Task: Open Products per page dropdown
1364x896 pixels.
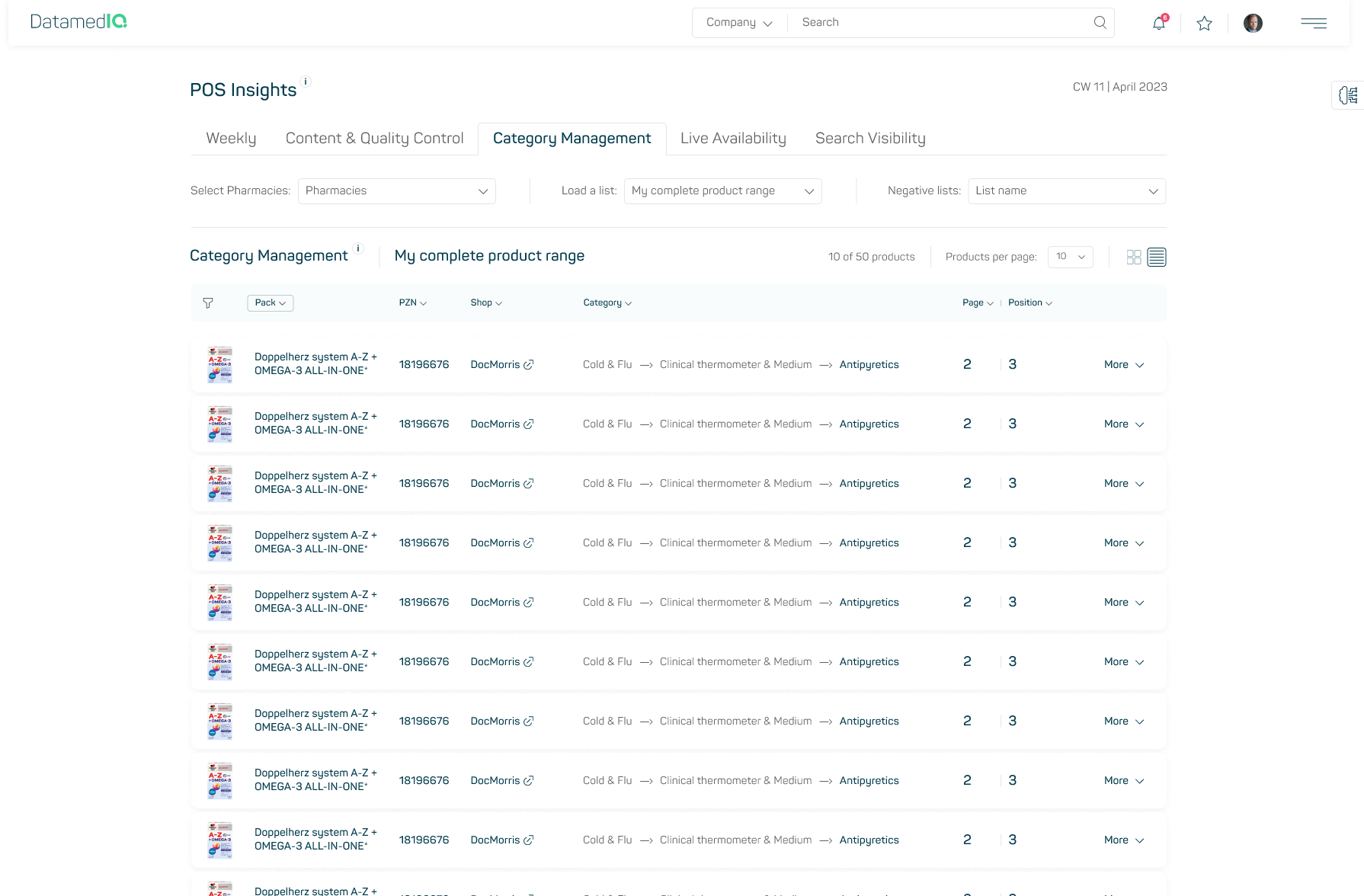Action: [1070, 257]
